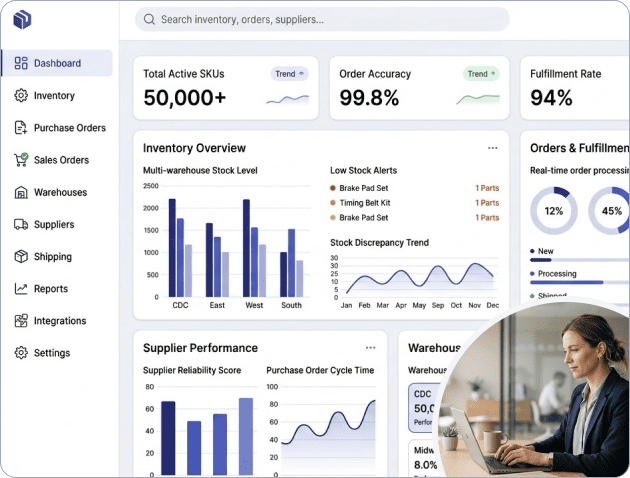Open Supplier Performance more options menu
Screen dimensions: 630x478
pyautogui.click(x=370, y=347)
